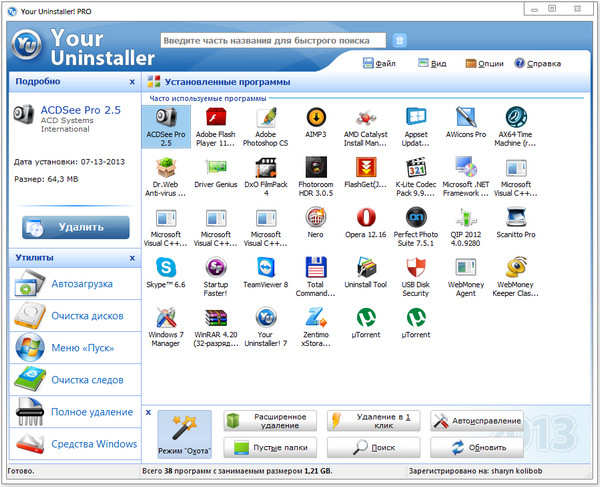Image resolution: width=600 pixels, height=487 pixels.
Task: Select the Skype 6.6 icon
Action: pos(164,268)
